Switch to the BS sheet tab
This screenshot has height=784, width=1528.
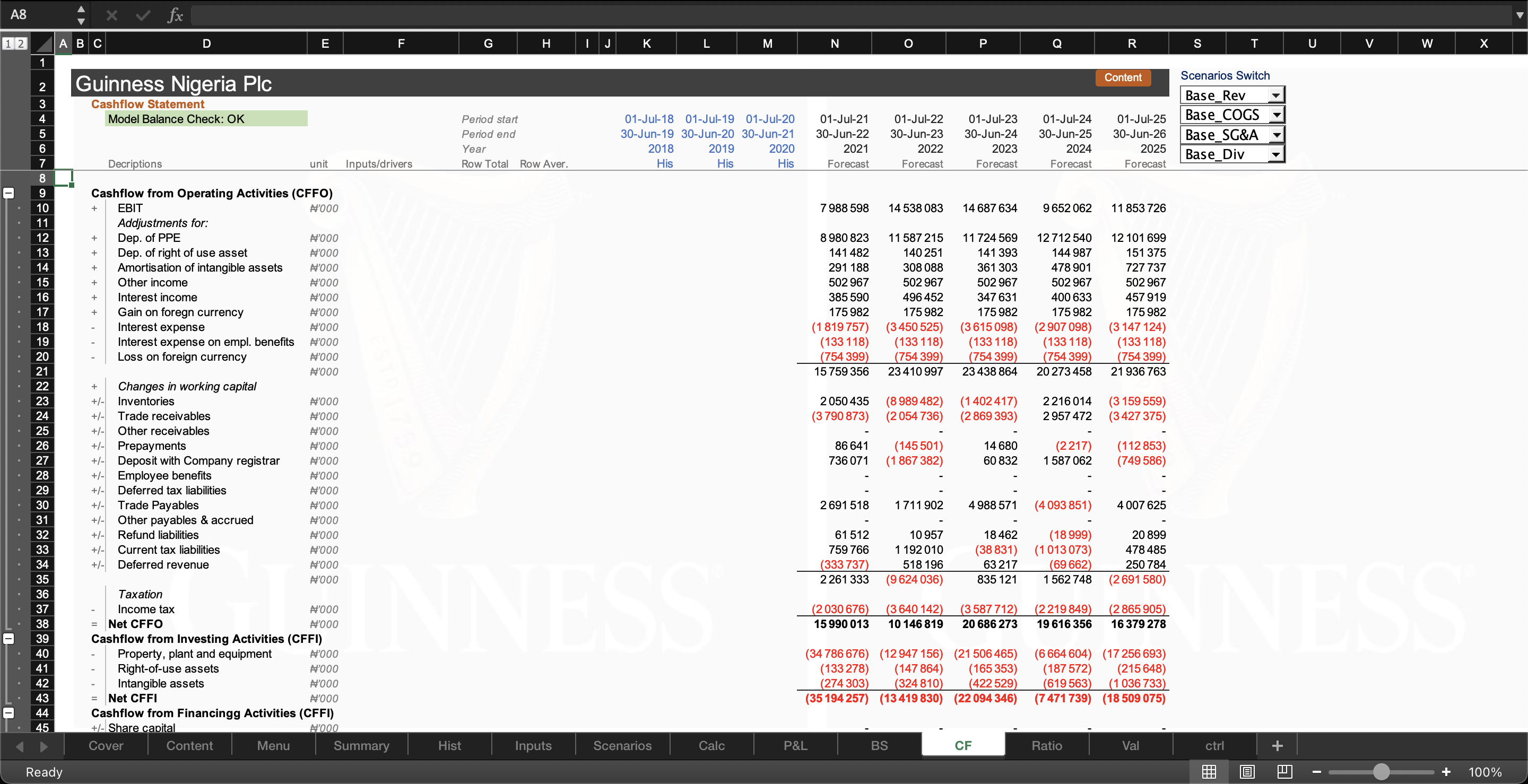coord(879,745)
